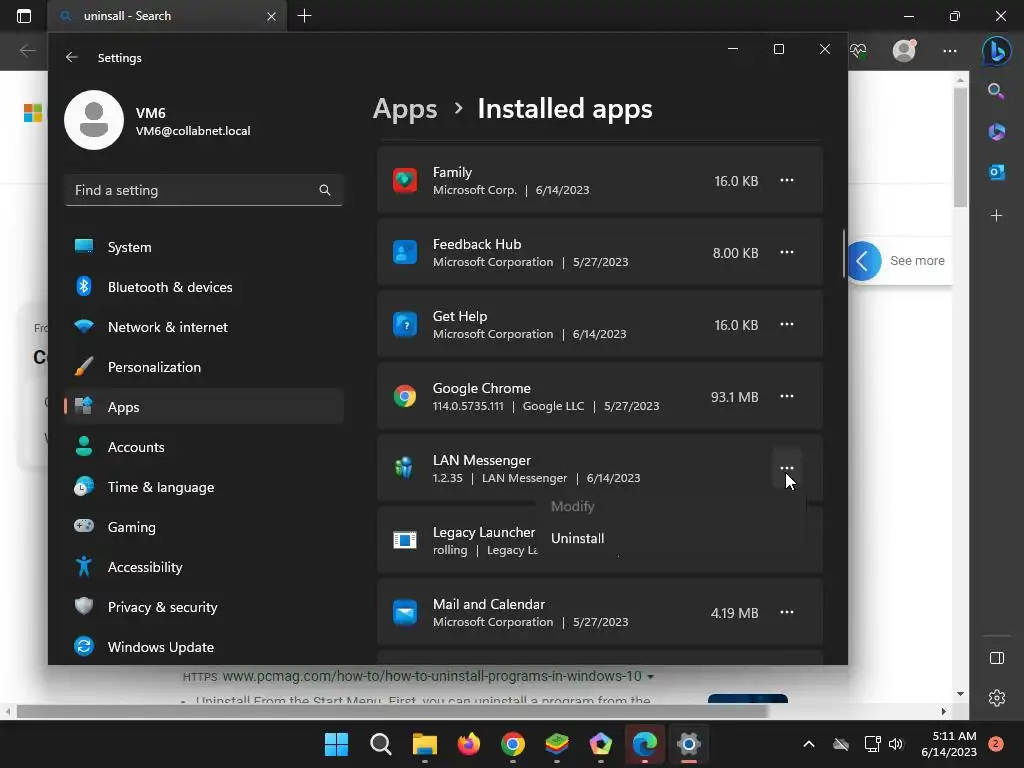Open a new Edge tab with plus button

304,16
